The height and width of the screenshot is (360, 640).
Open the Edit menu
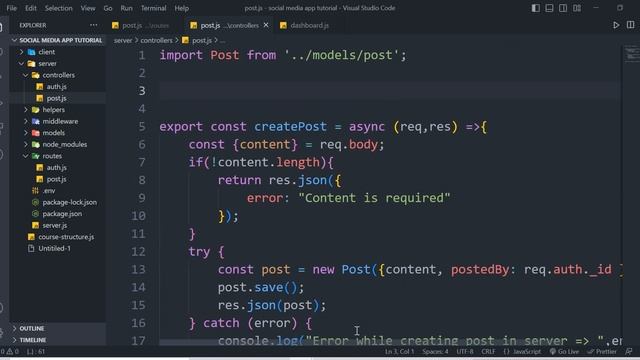(31, 8)
